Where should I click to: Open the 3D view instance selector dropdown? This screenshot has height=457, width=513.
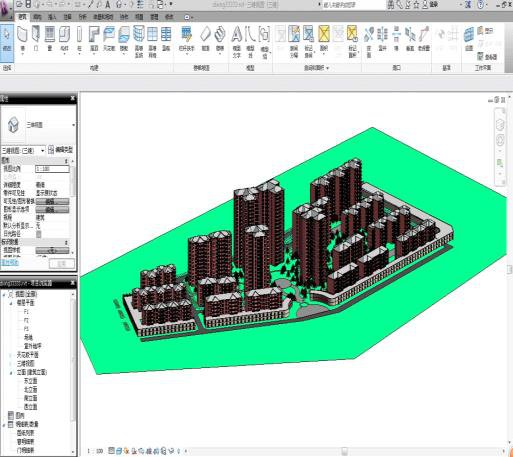pyautogui.click(x=23, y=151)
